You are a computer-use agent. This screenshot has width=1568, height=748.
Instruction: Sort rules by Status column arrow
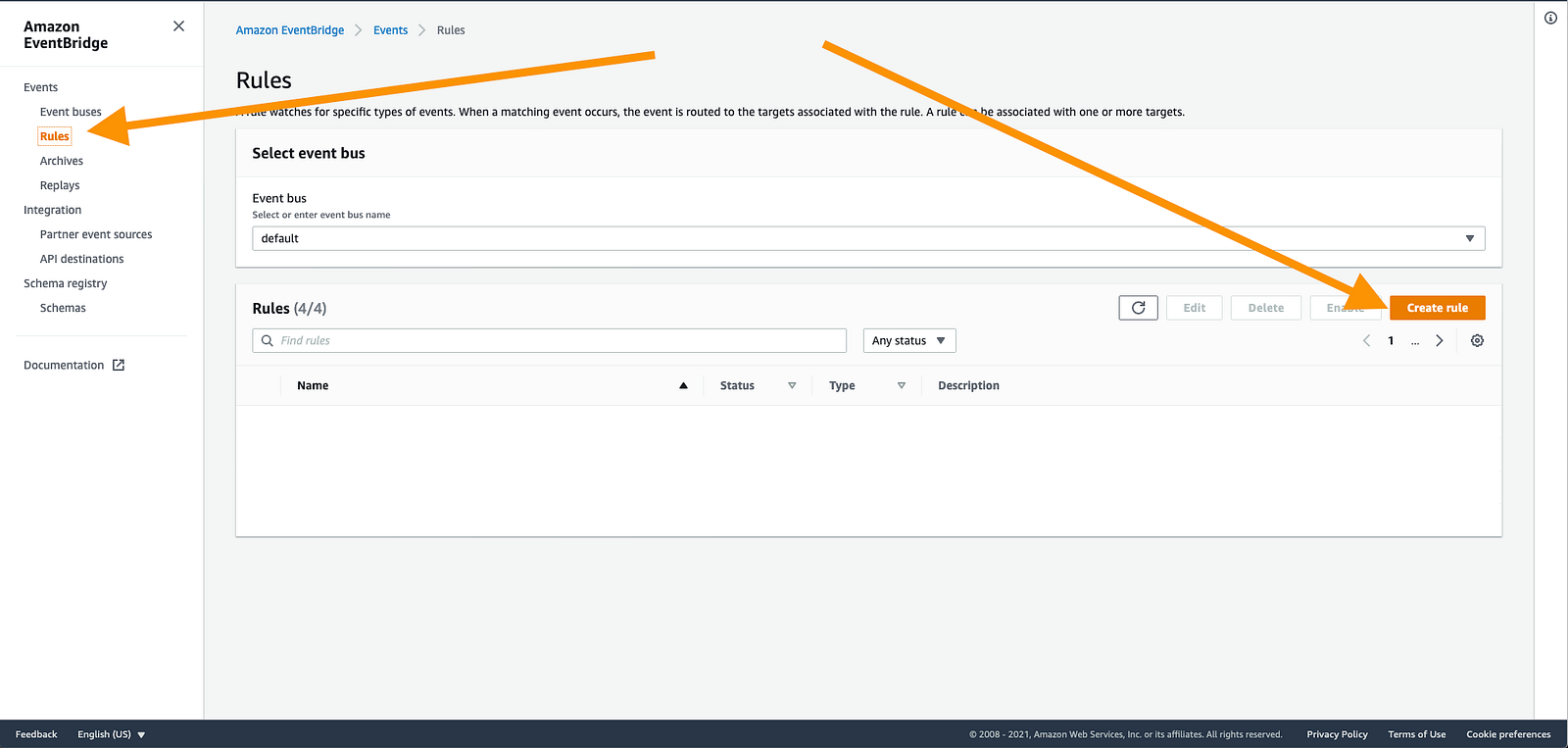coord(792,386)
